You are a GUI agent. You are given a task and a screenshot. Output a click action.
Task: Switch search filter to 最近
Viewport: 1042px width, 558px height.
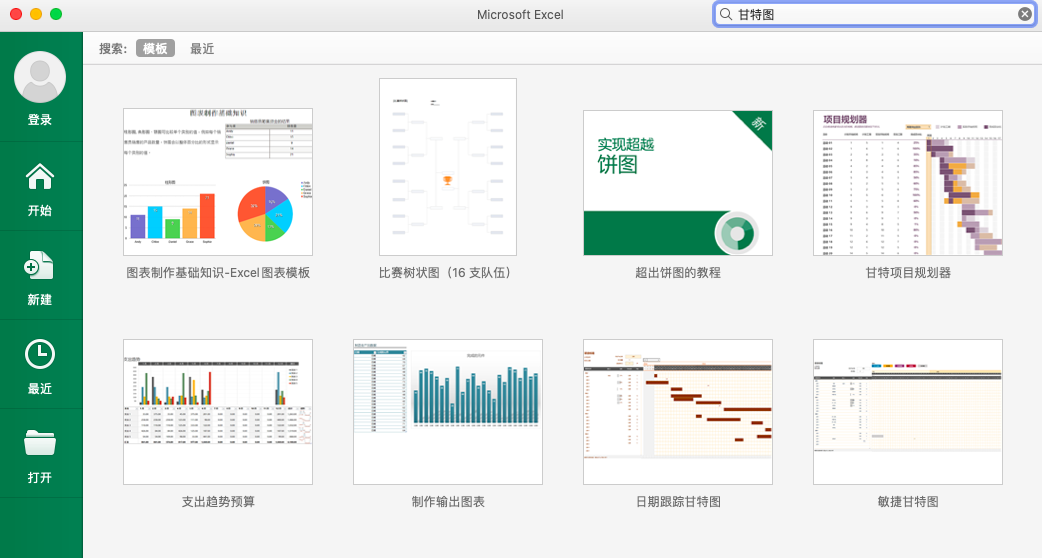point(202,48)
